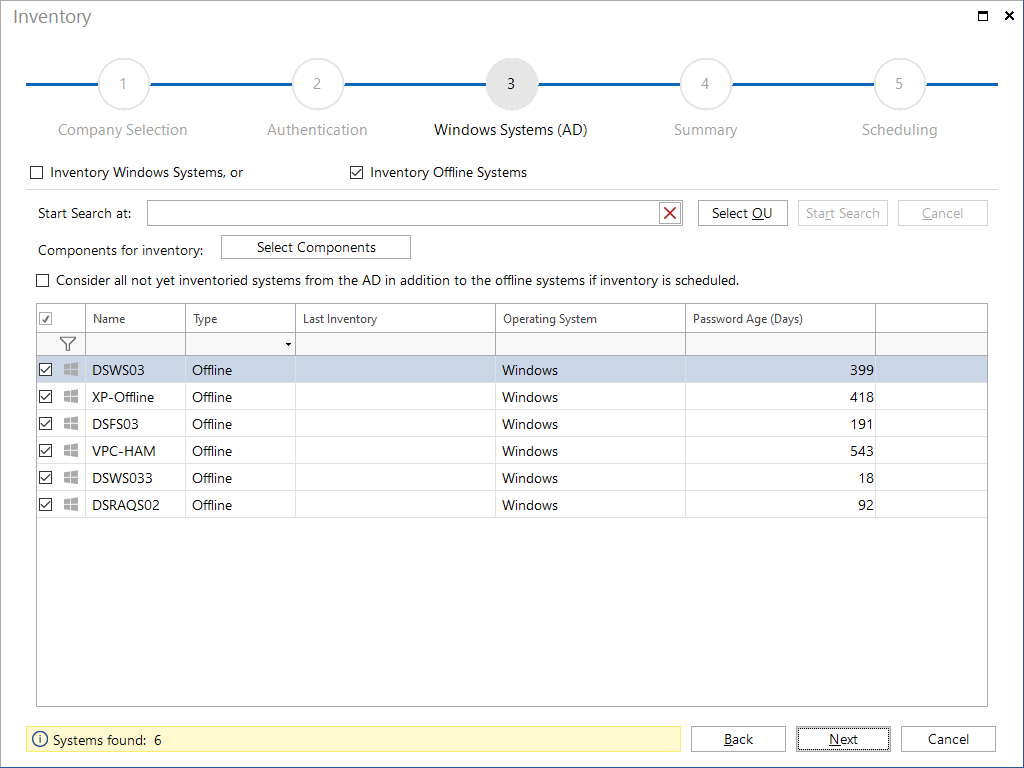Toggle Consider all not yet inventoried systems
This screenshot has height=768, width=1024.
coord(42,280)
